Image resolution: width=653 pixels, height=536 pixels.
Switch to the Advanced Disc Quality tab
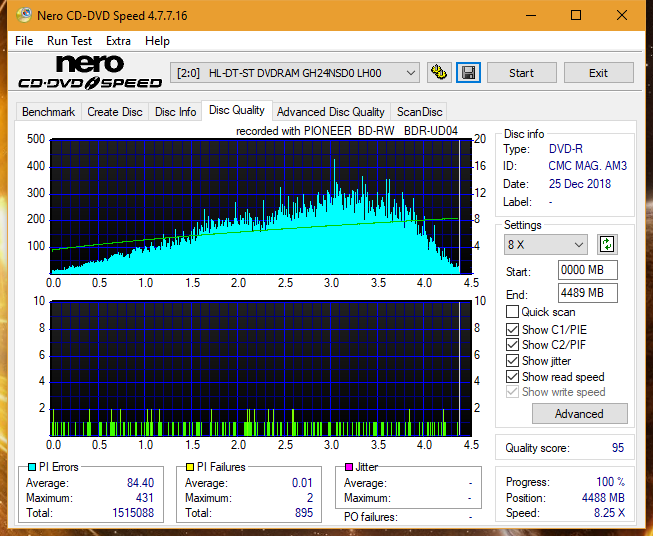tap(331, 112)
